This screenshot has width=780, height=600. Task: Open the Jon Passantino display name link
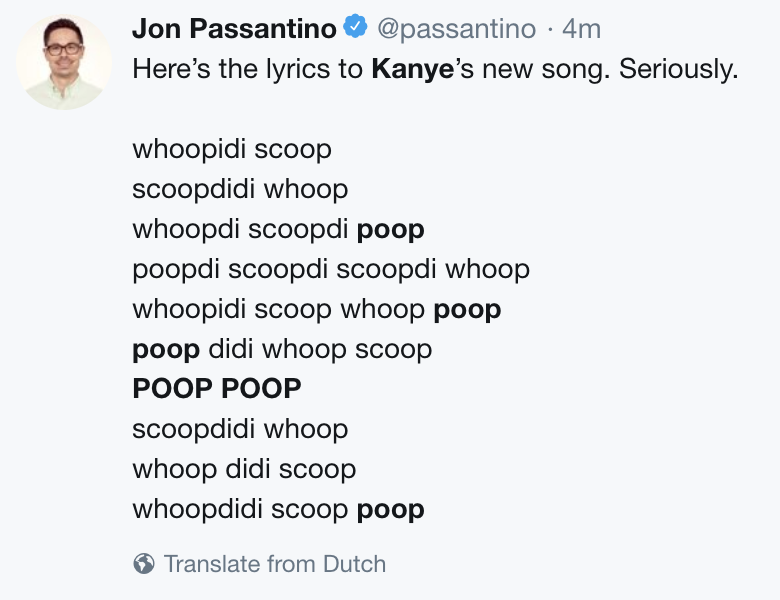click(x=234, y=28)
